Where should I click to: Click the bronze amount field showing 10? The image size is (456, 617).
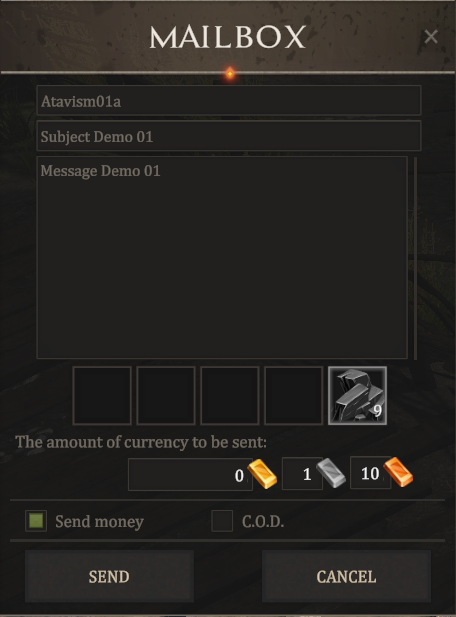[370, 473]
